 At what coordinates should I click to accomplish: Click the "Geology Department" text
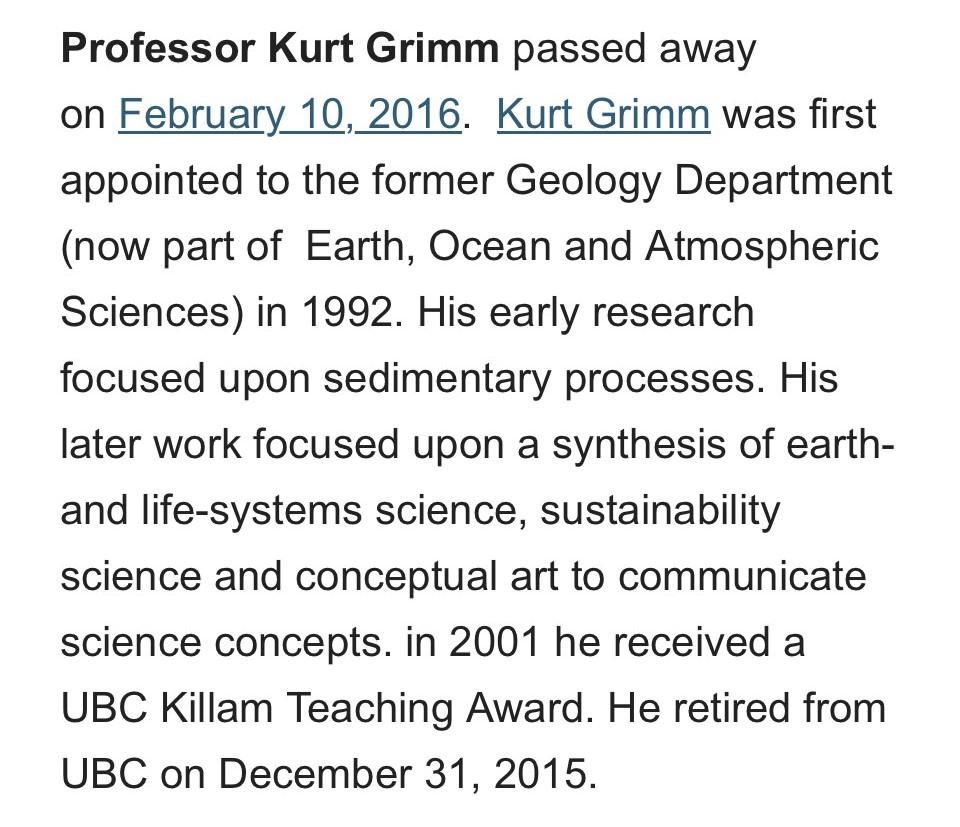click(x=699, y=181)
